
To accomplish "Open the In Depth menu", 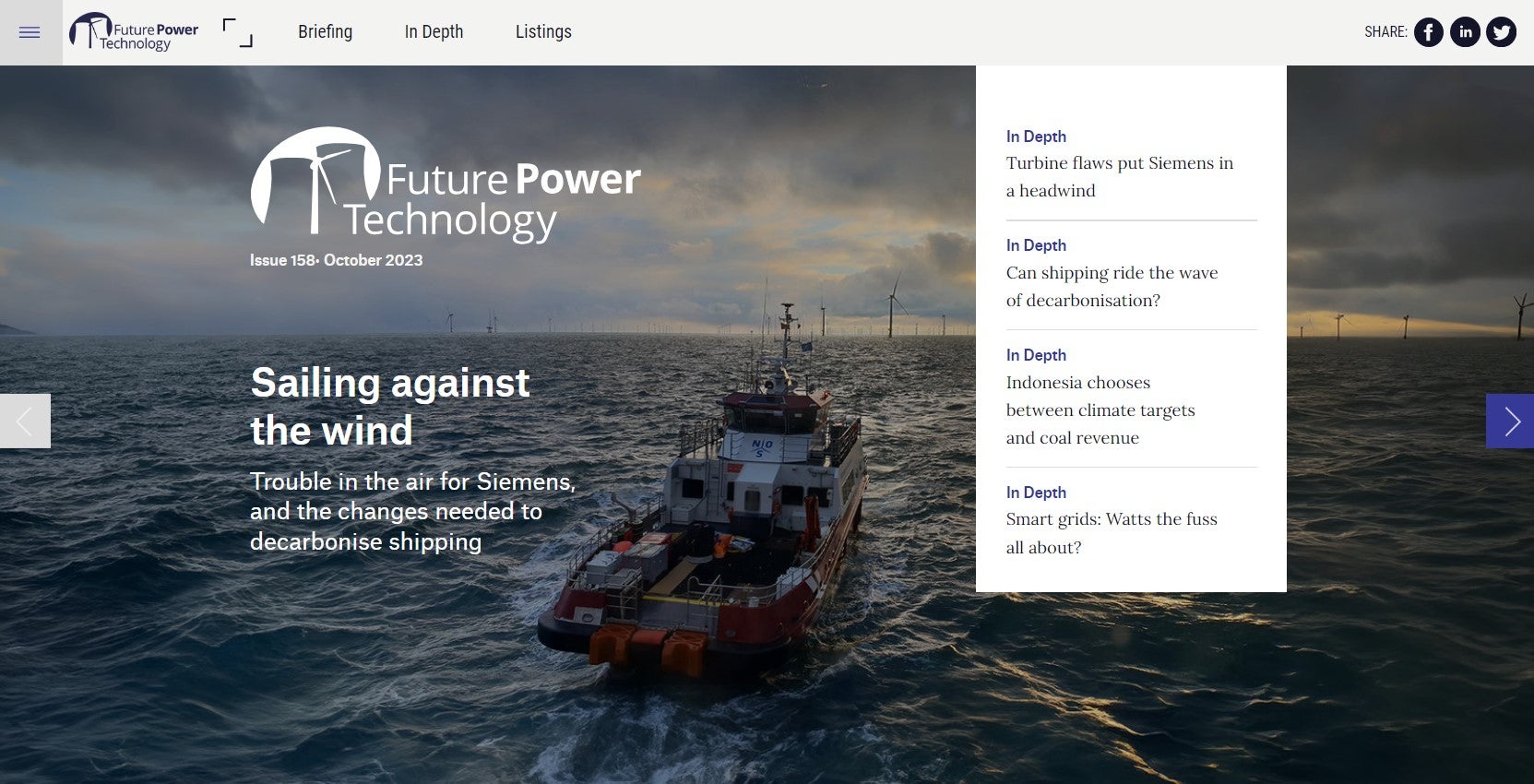I will [434, 32].
